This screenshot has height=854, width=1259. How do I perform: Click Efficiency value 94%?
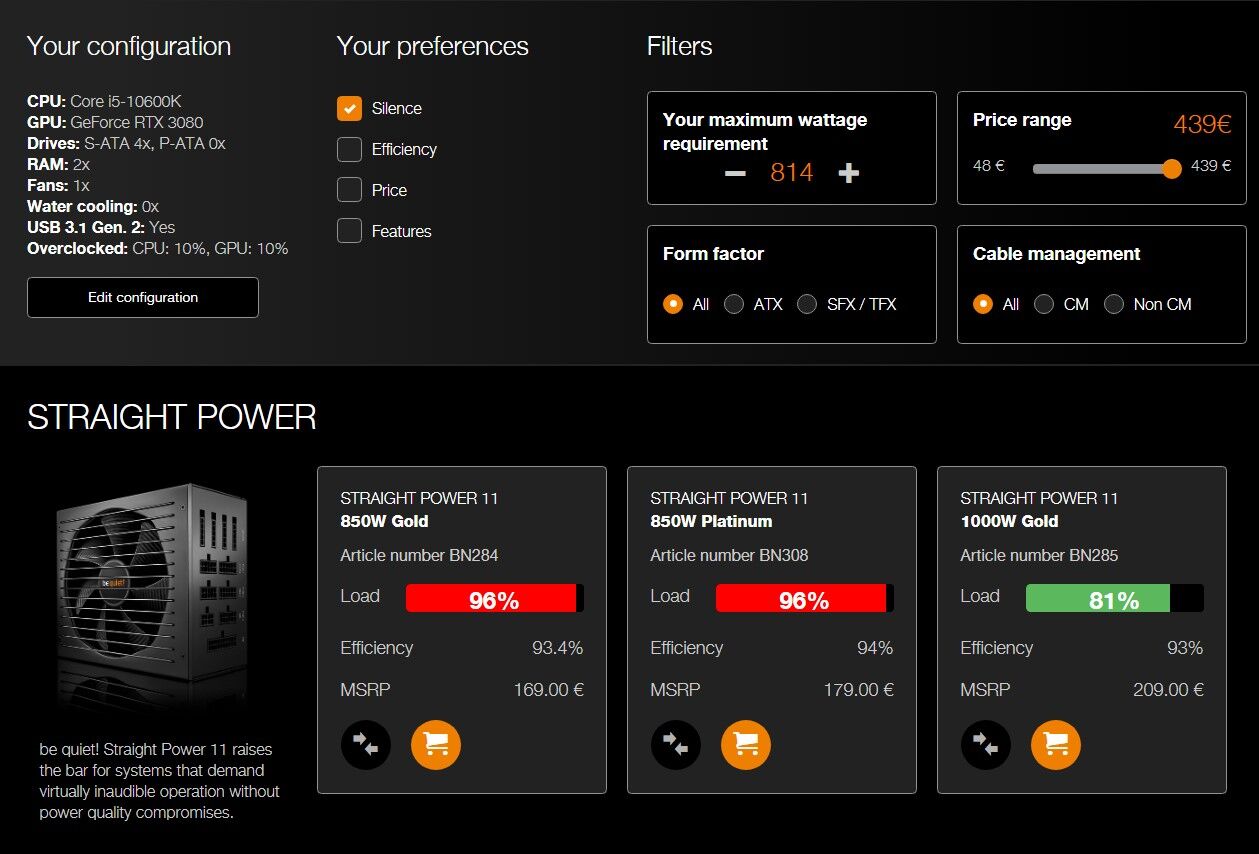(x=875, y=648)
